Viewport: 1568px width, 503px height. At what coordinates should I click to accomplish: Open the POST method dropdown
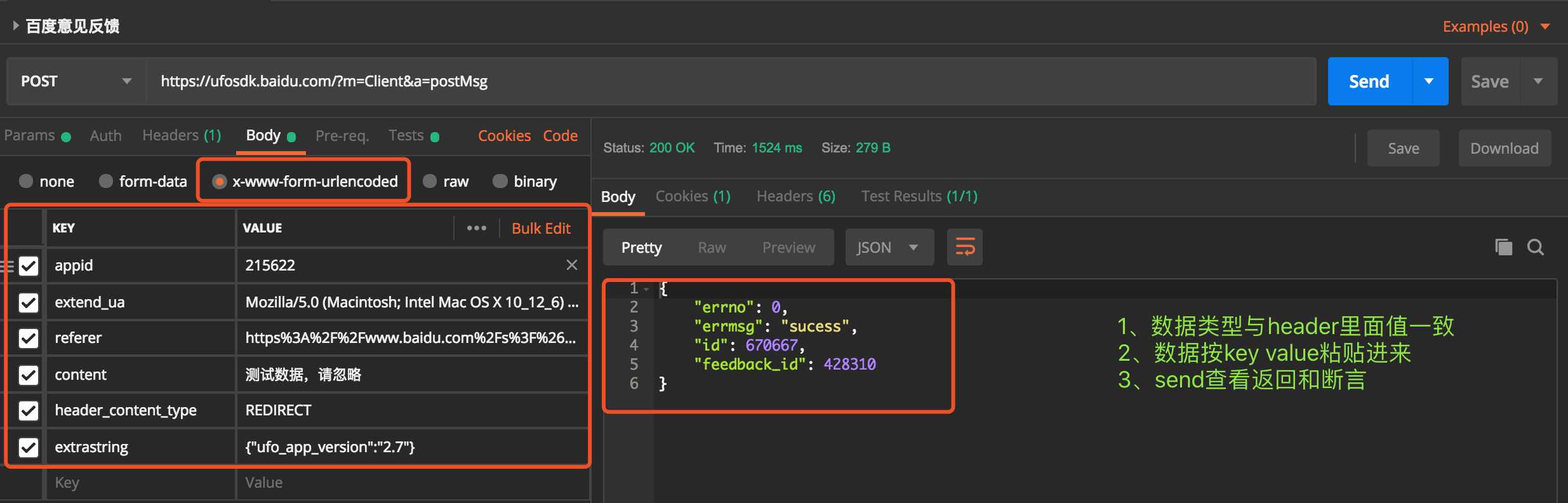coord(76,81)
